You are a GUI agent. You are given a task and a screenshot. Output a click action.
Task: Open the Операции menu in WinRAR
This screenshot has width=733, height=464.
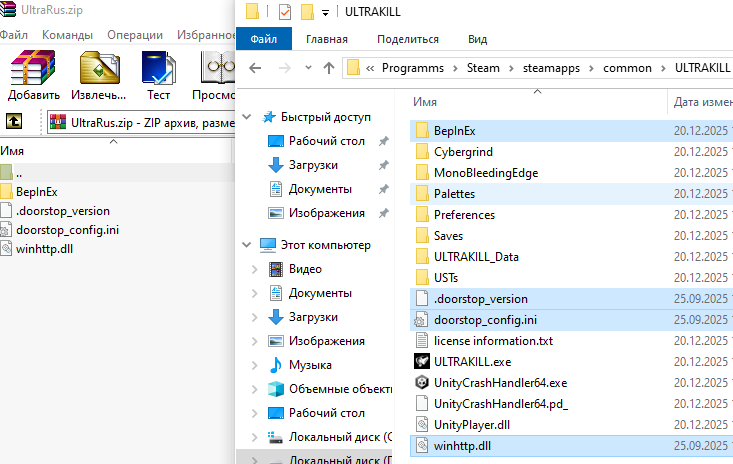135,35
